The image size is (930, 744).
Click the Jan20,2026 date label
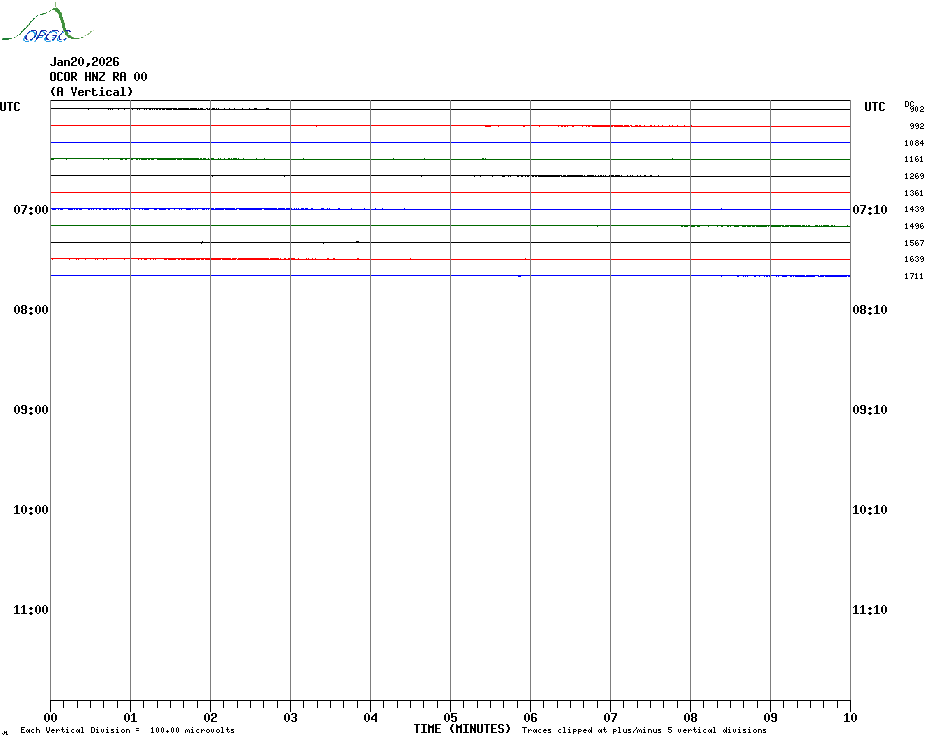pyautogui.click(x=84, y=62)
